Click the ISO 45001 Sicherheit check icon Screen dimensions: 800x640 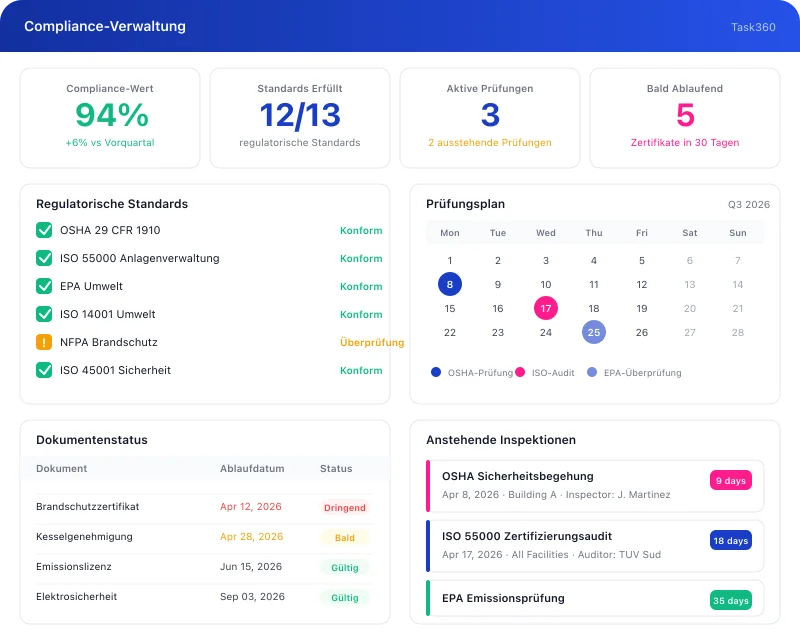pyautogui.click(x=44, y=370)
